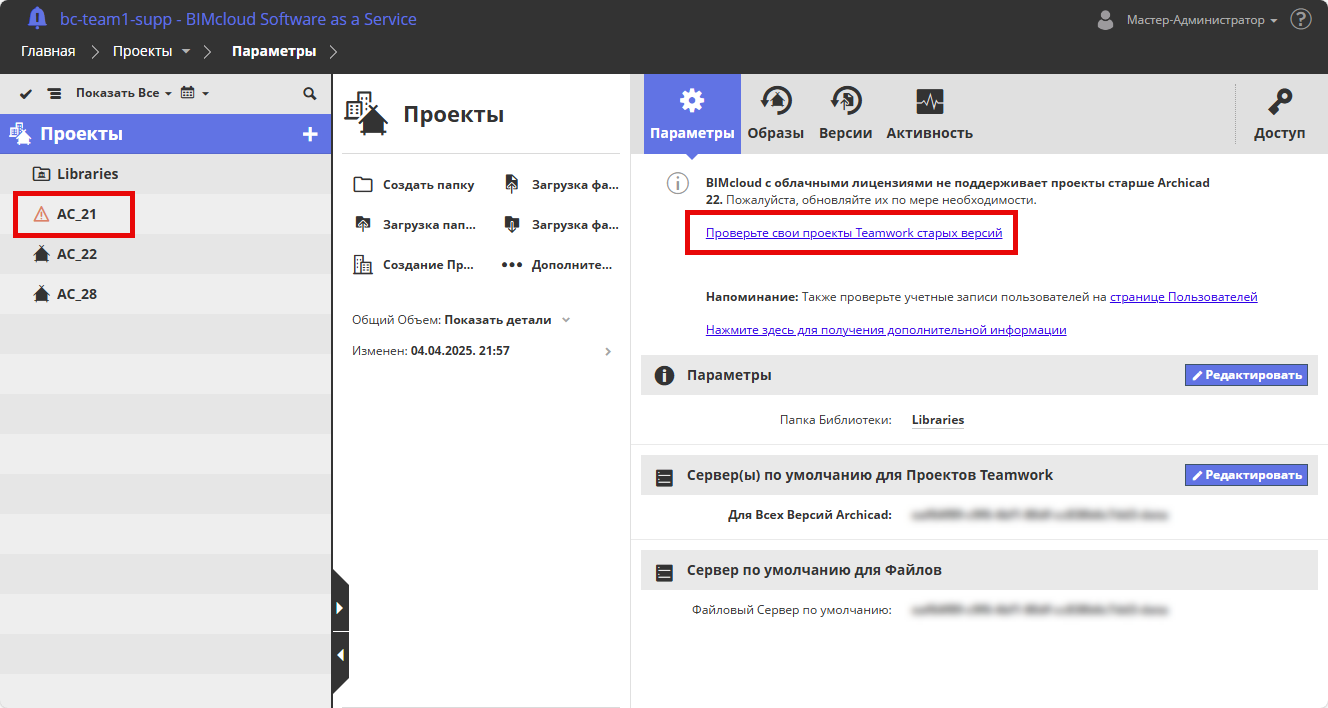This screenshot has height=708, width=1328.
Task: Click the project icon next to AC_28
Action: point(41,294)
